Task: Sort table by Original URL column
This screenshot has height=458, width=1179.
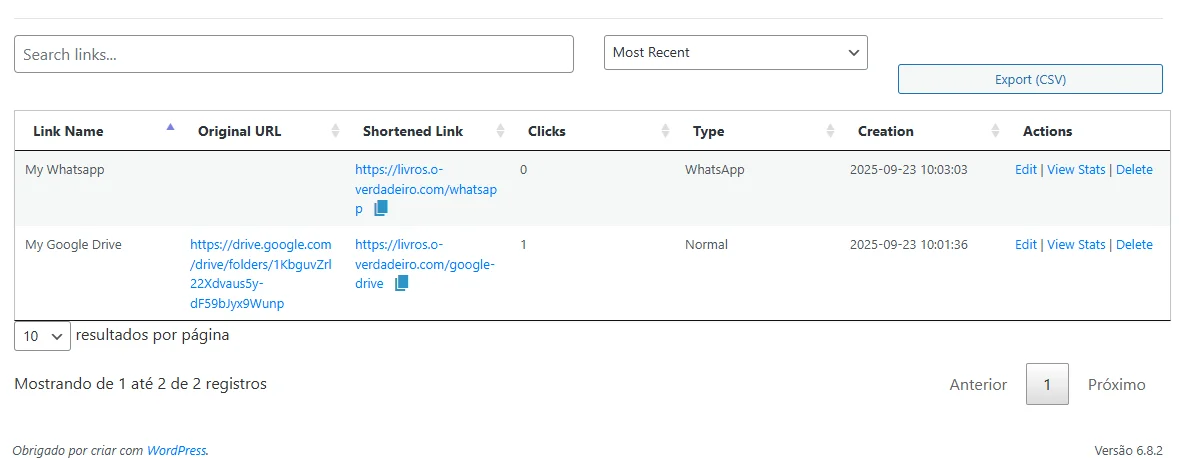Action: pos(262,131)
